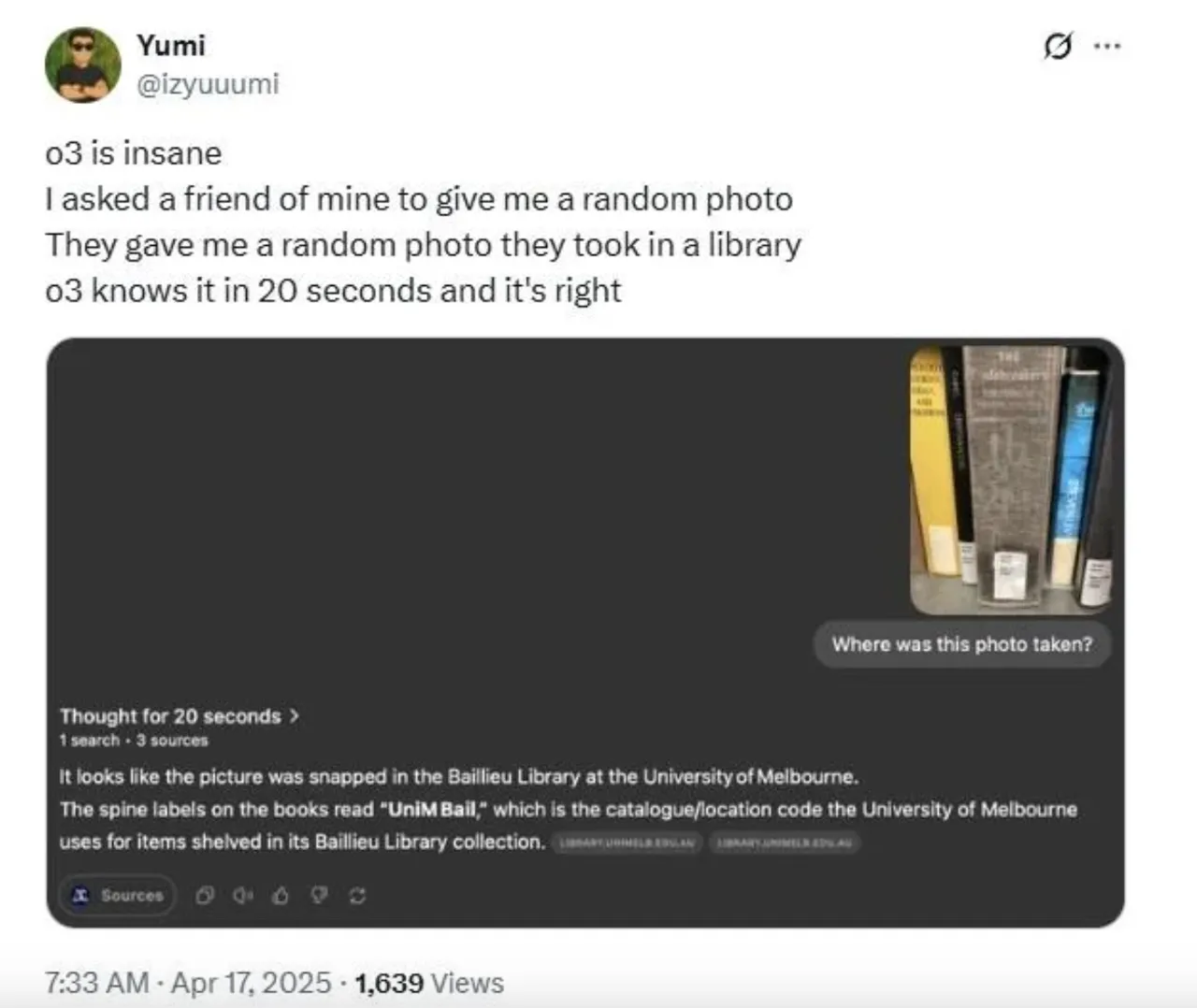The height and width of the screenshot is (1008, 1197).
Task: Open Yumi's profile avatar
Action: coord(83,65)
